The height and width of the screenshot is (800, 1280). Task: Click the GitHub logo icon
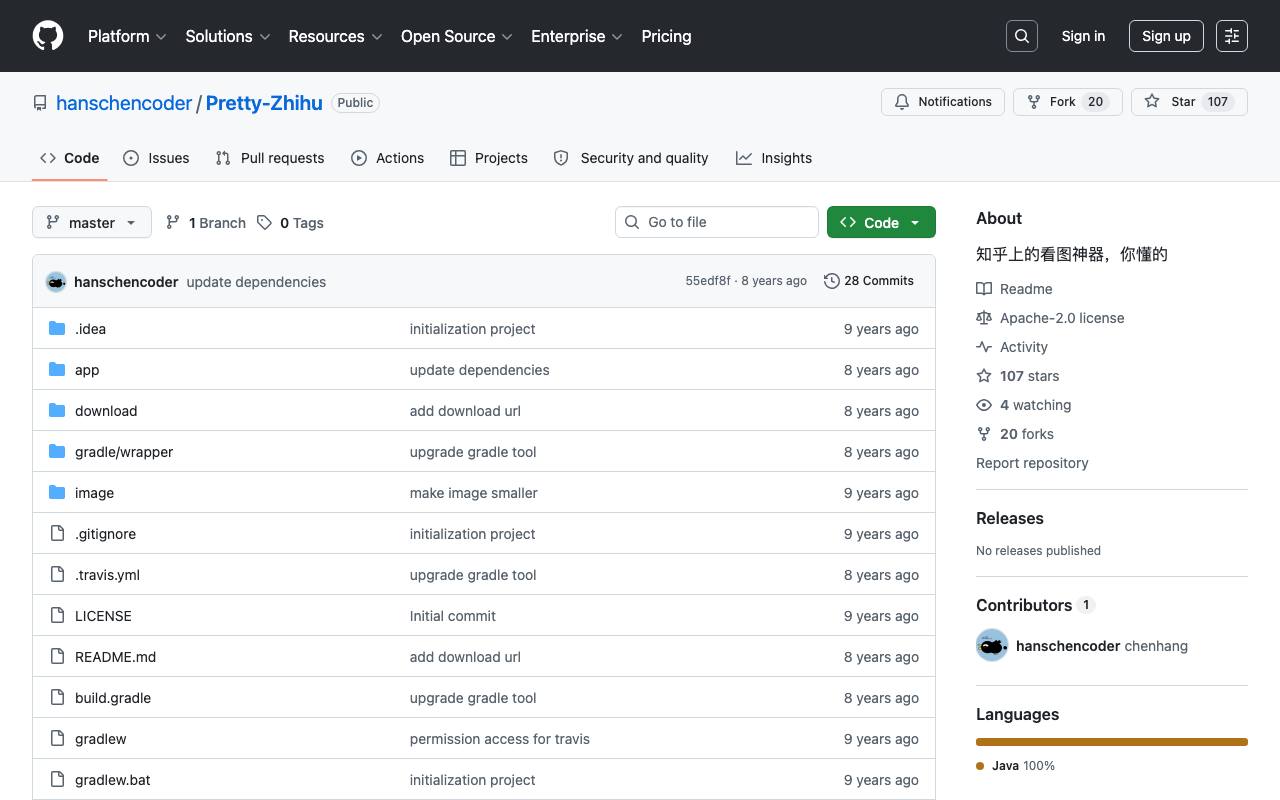coord(48,36)
